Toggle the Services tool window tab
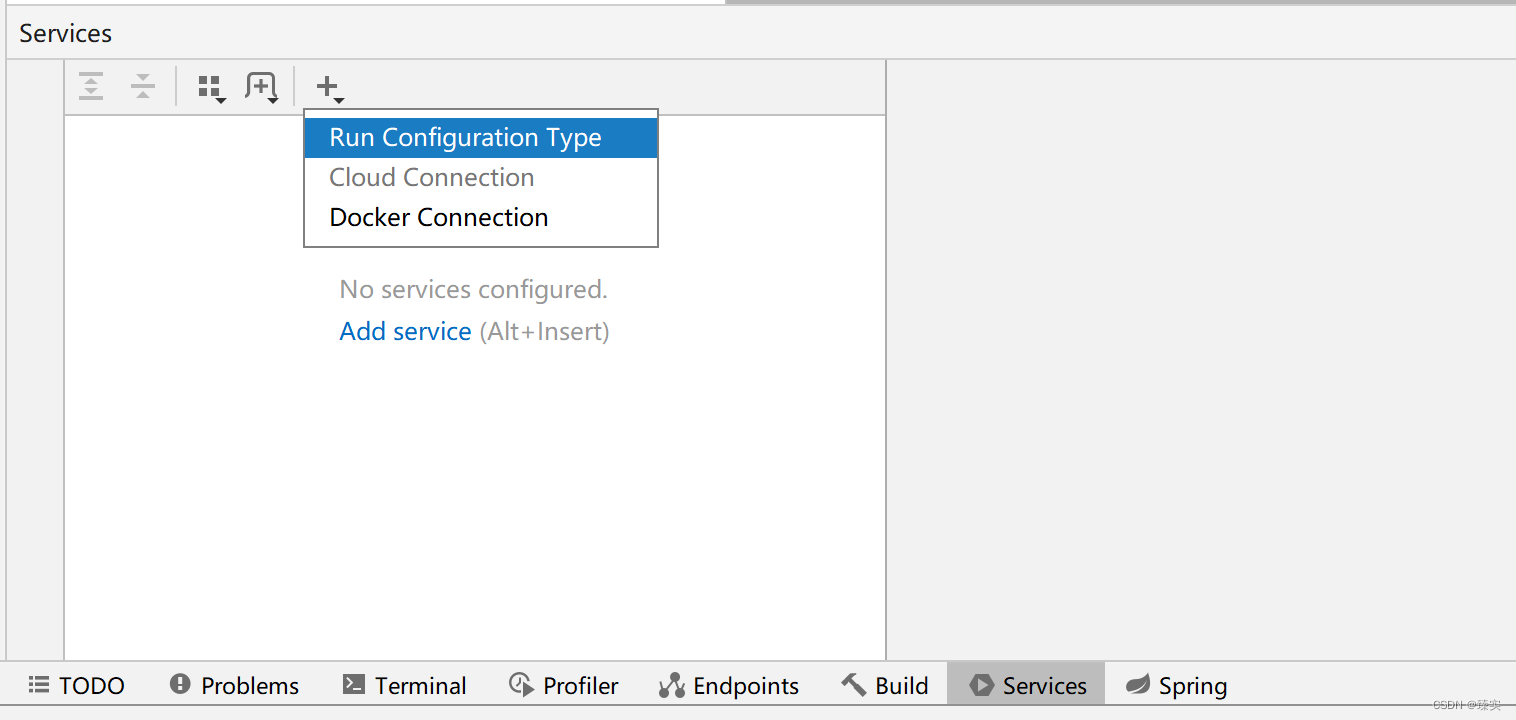 [1027, 685]
